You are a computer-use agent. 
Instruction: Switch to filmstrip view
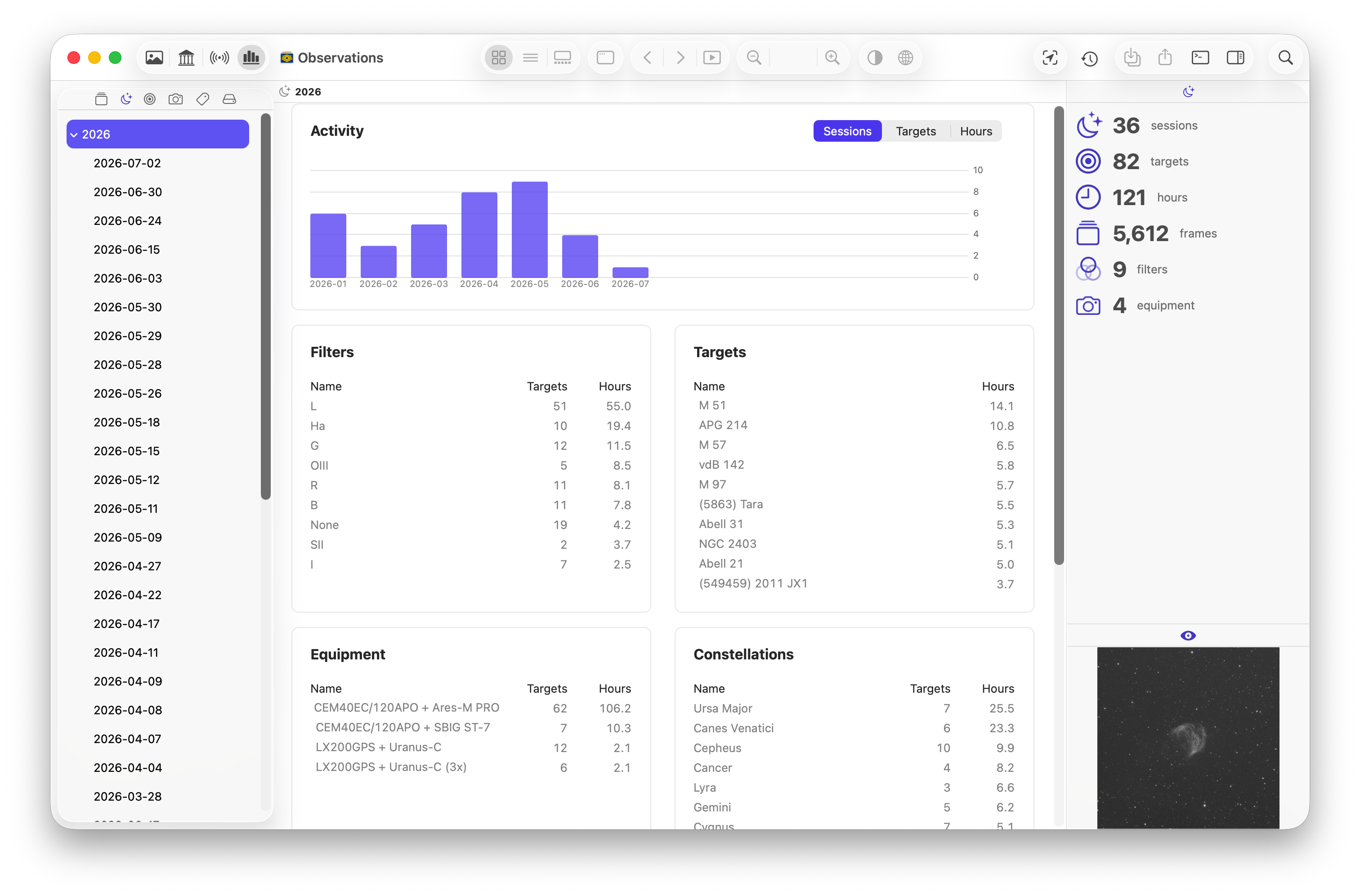[x=562, y=58]
